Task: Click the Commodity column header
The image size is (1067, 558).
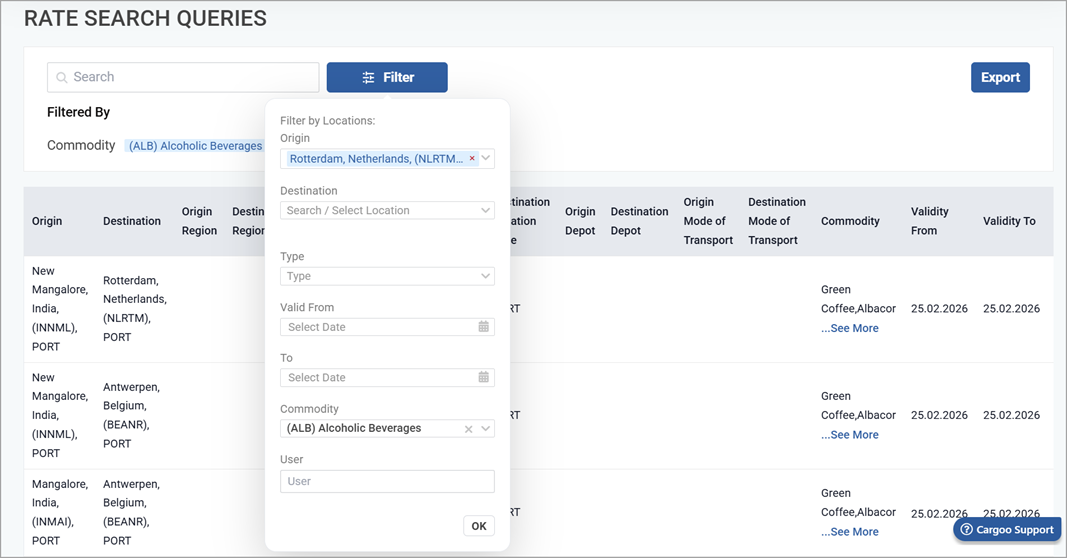Action: point(850,221)
